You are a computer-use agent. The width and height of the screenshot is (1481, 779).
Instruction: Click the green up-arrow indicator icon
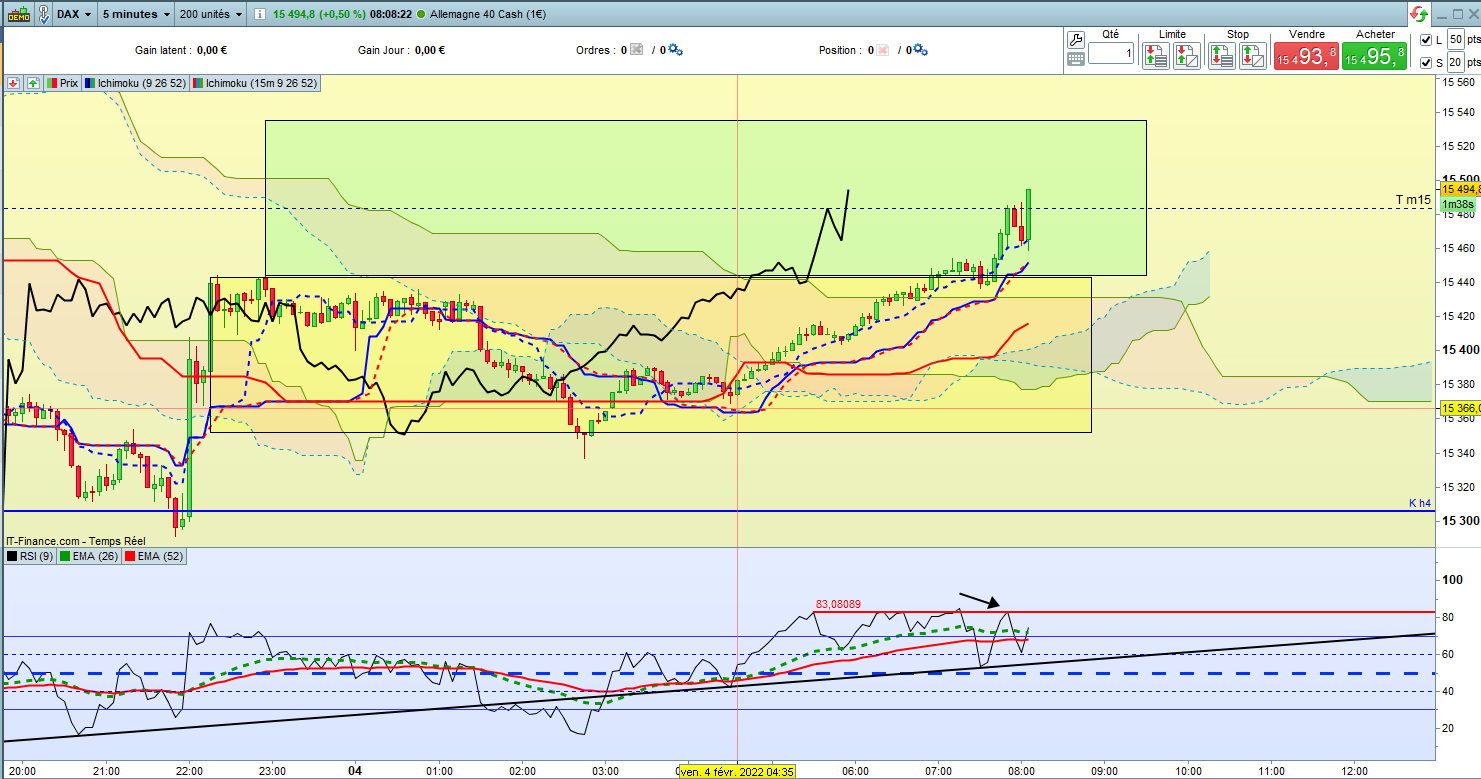coord(33,83)
